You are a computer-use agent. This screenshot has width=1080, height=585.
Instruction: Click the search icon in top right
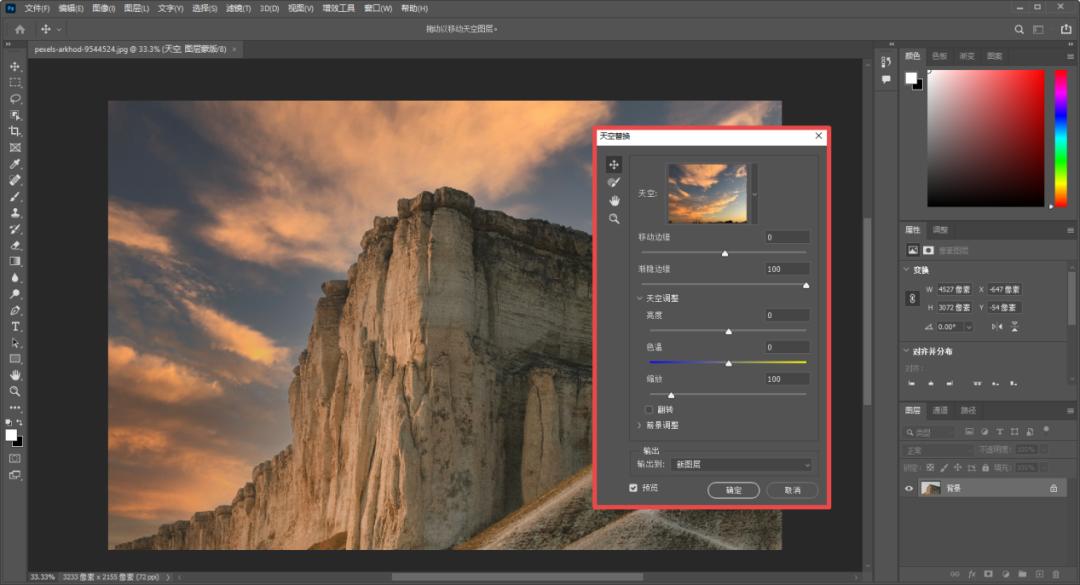point(1019,29)
